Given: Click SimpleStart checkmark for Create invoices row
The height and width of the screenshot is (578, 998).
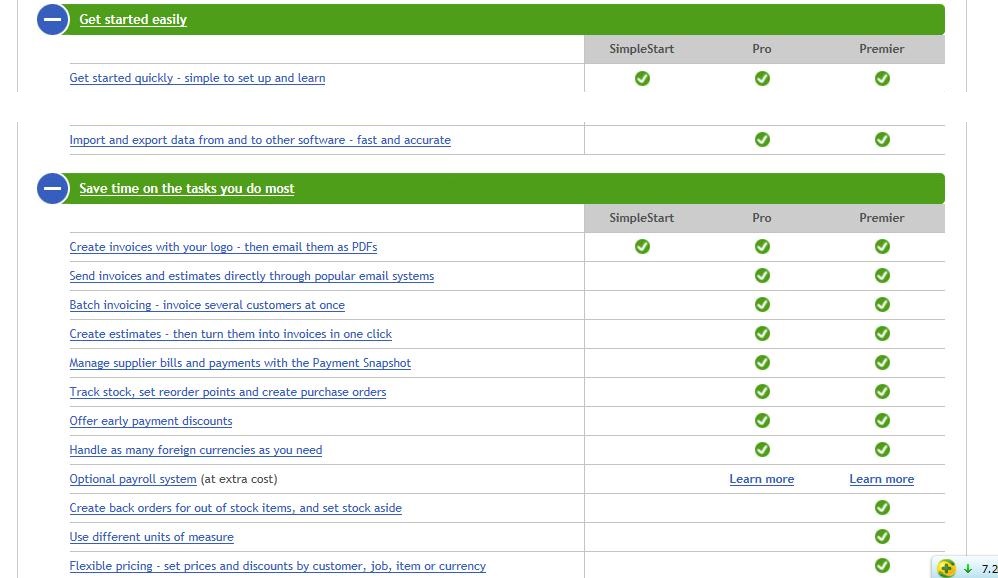Looking at the screenshot, I should tap(642, 246).
